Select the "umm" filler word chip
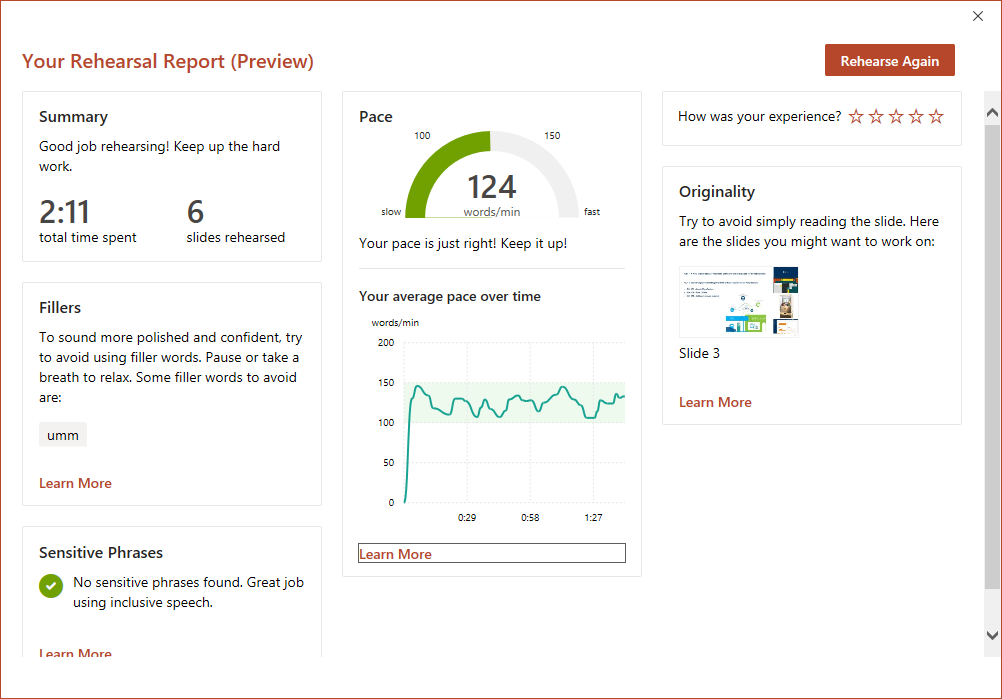 coord(63,435)
